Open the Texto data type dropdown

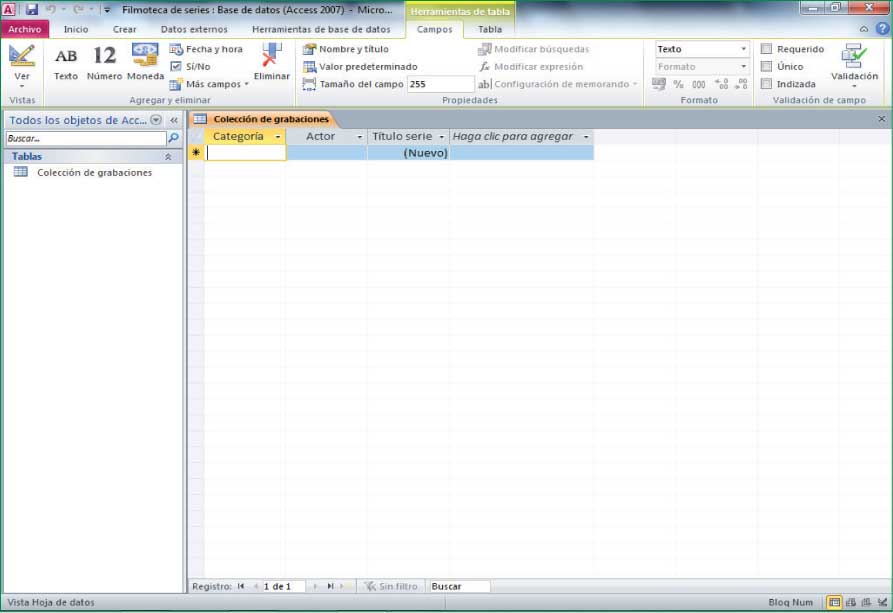(743, 49)
